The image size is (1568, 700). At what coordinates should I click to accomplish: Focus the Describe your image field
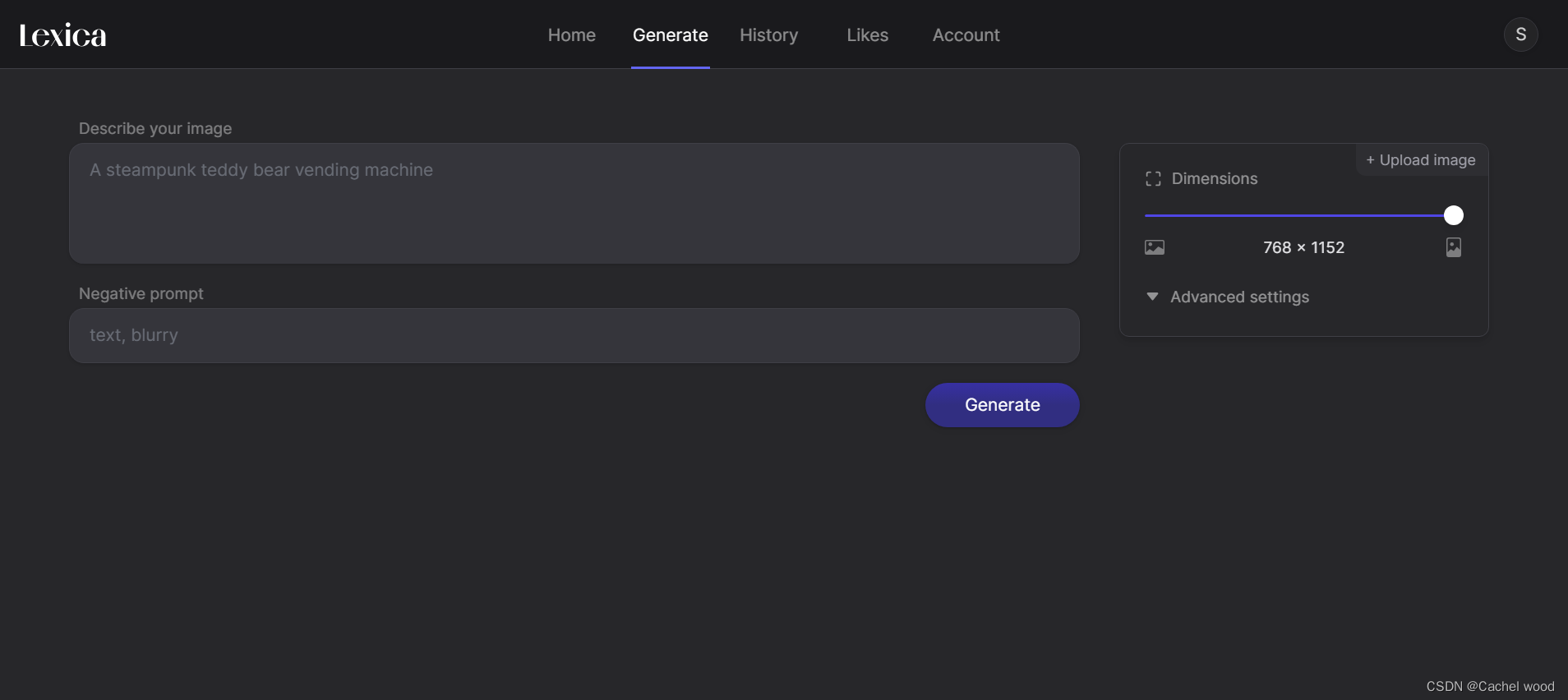574,204
